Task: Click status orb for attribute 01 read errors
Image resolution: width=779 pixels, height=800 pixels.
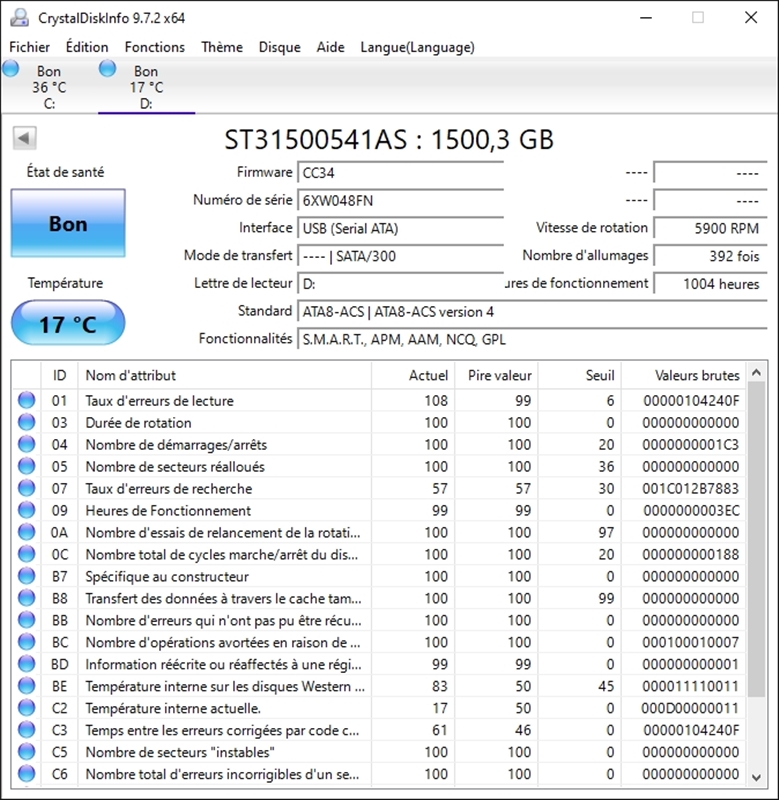Action: click(26, 401)
